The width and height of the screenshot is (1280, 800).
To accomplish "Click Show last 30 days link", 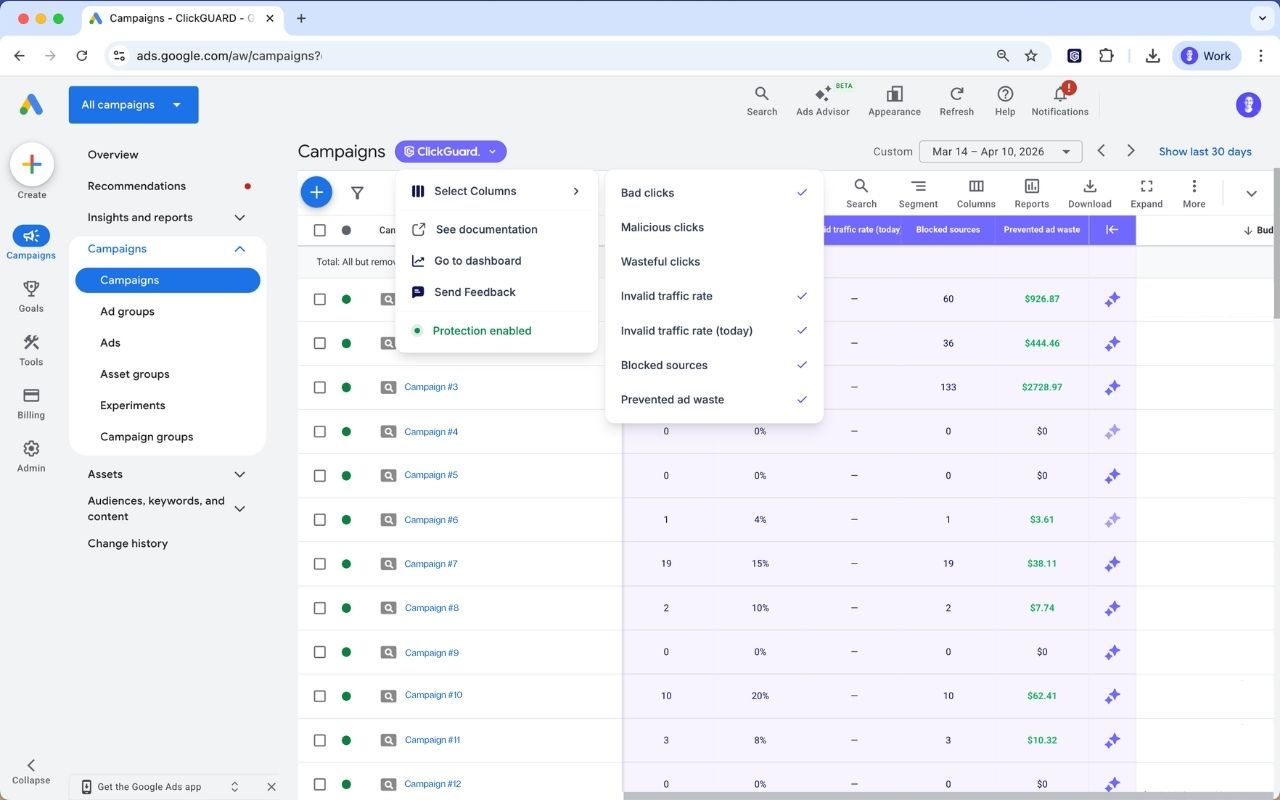I will point(1205,152).
